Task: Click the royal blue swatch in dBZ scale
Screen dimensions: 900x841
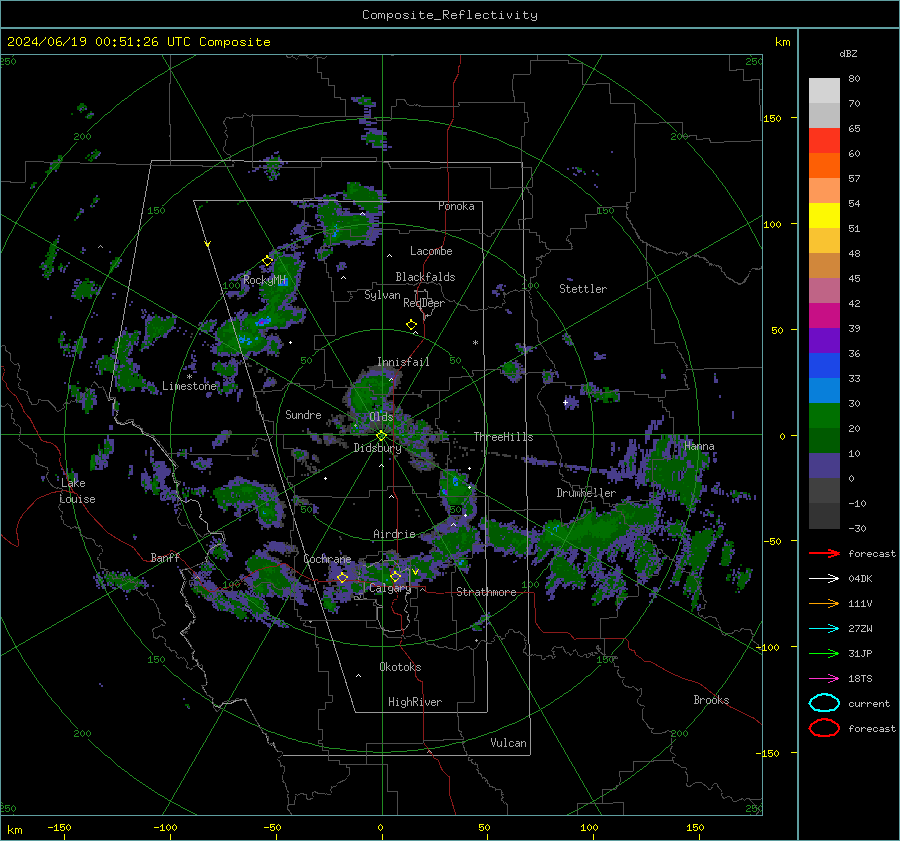Action: (824, 366)
